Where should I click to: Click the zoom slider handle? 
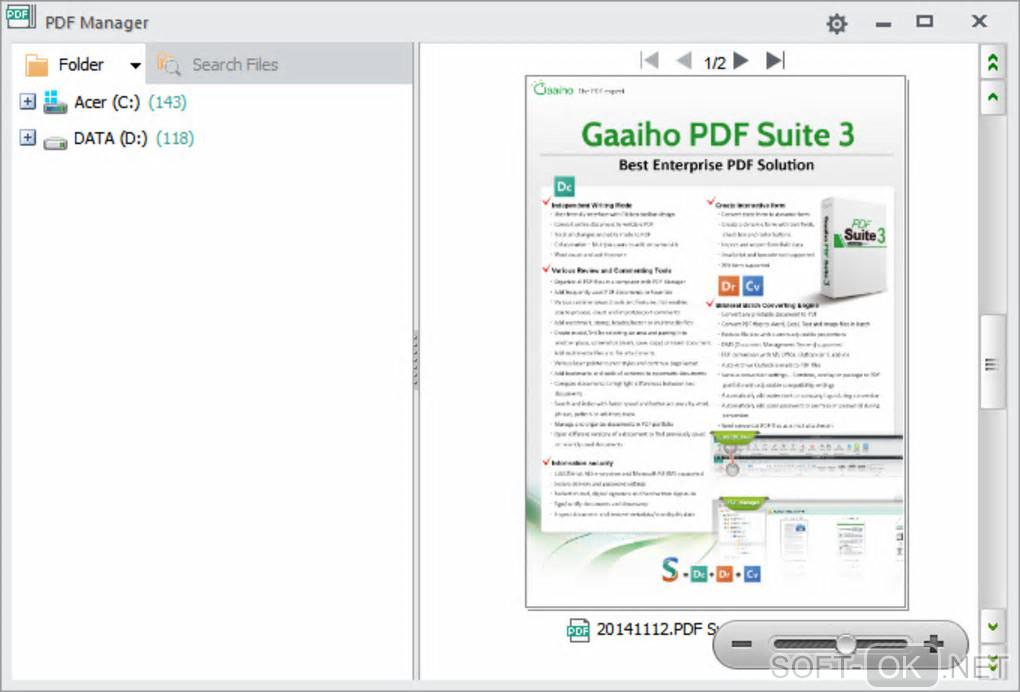click(846, 643)
